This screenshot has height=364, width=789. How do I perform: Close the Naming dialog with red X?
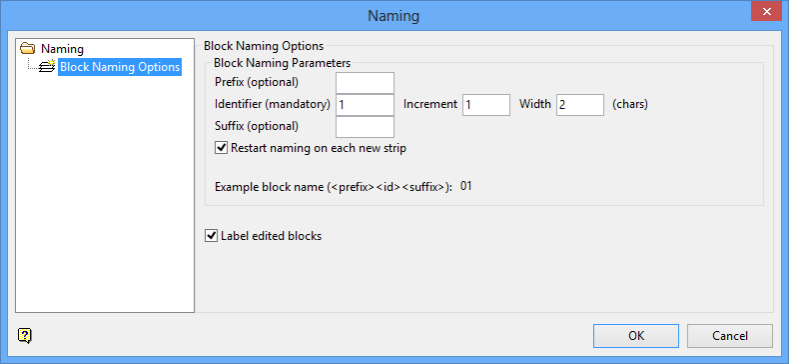pos(766,11)
